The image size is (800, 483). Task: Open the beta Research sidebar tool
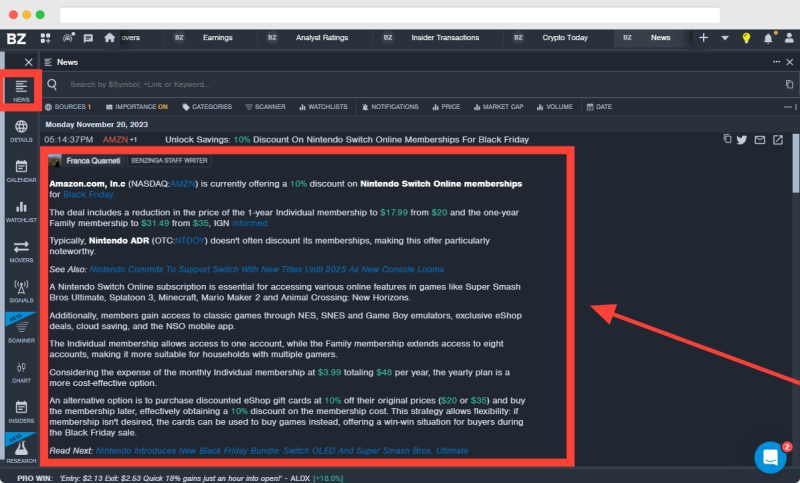(21, 450)
